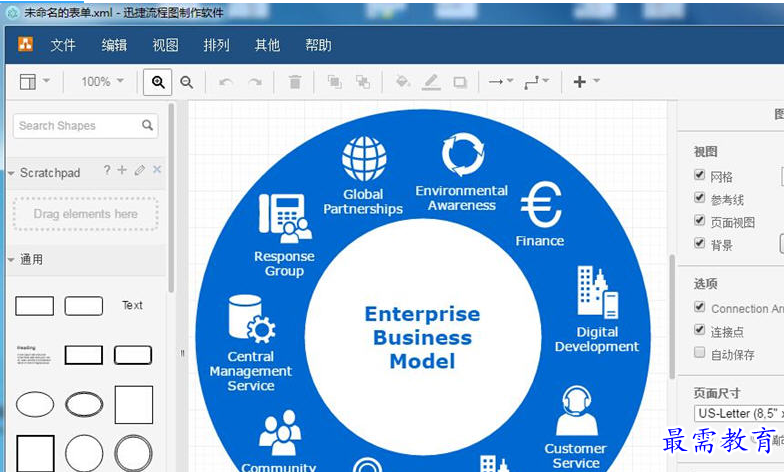This screenshot has width=784, height=472.
Task: Select the thick-bordered rectangle shape
Action: (84, 355)
